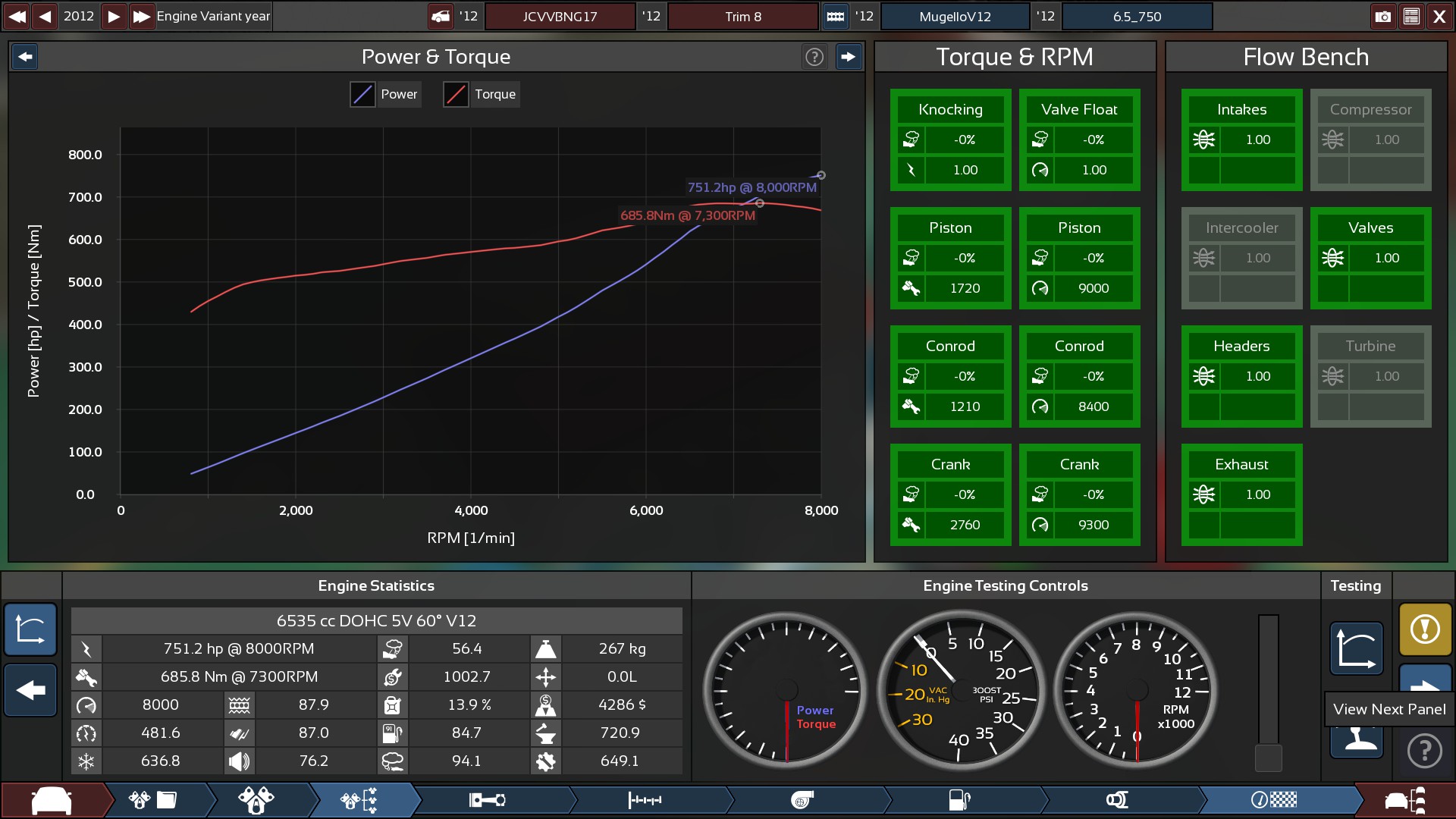Close the designer with the X button
Viewport: 1456px width, 819px height.
(1439, 16)
